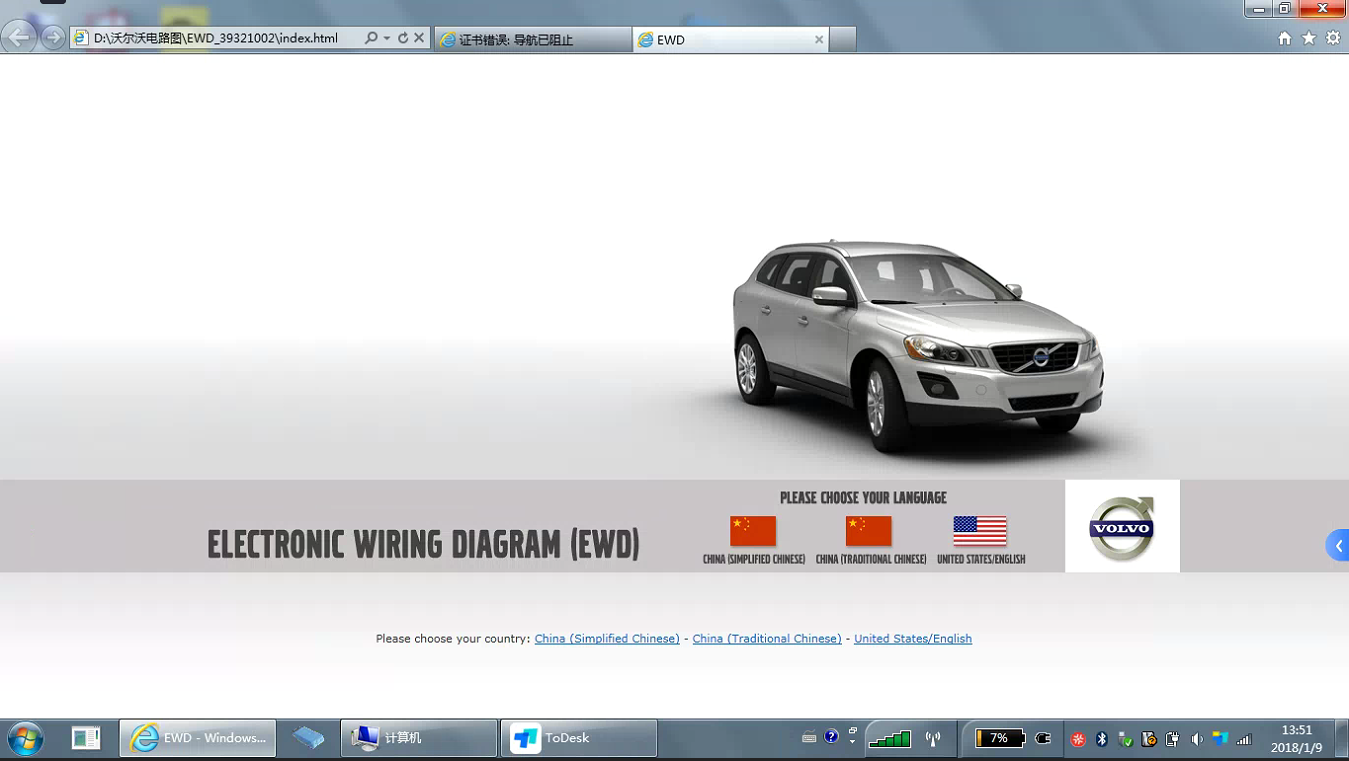This screenshot has width=1349, height=761.
Task: Click the ToDesk tray icon
Action: tap(1220, 740)
